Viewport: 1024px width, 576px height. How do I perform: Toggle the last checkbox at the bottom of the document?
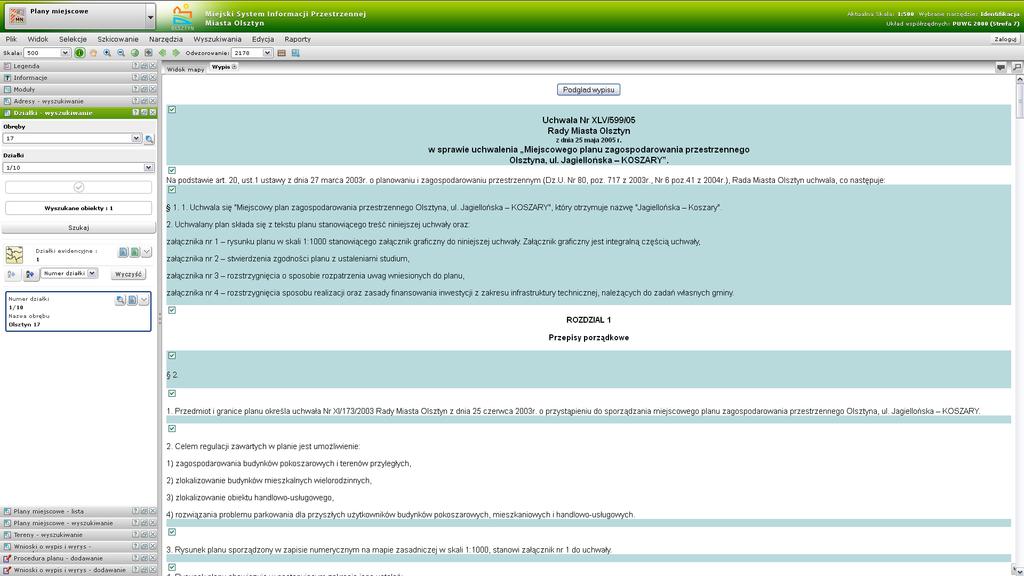[172, 568]
